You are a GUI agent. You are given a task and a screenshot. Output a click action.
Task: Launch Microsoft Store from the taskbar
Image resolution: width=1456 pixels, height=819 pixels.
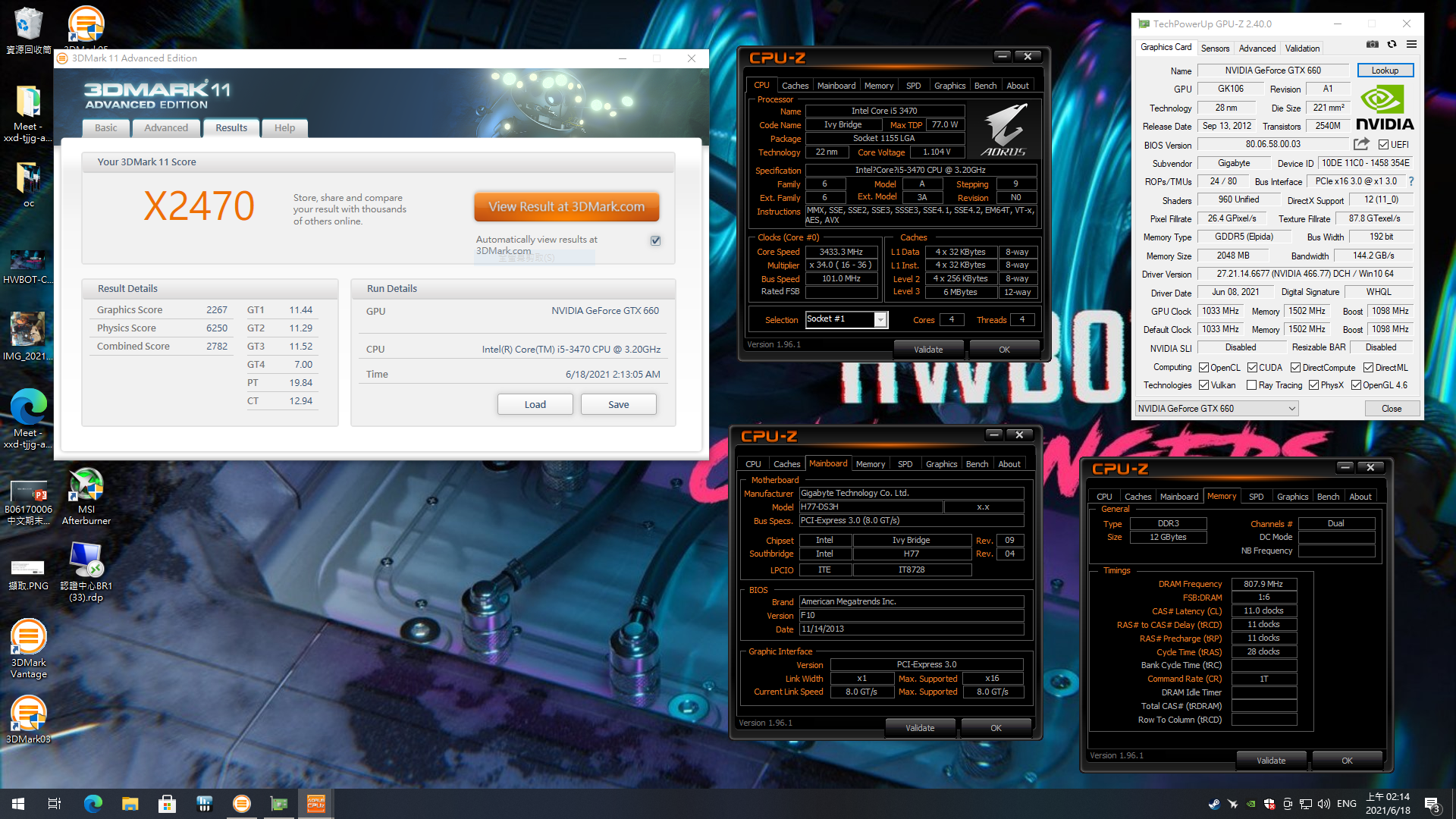click(x=167, y=804)
